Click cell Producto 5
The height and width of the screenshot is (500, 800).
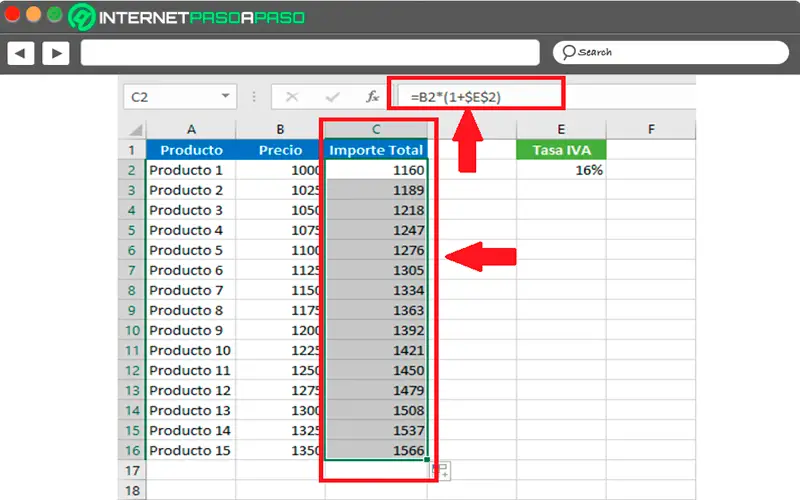(191, 250)
